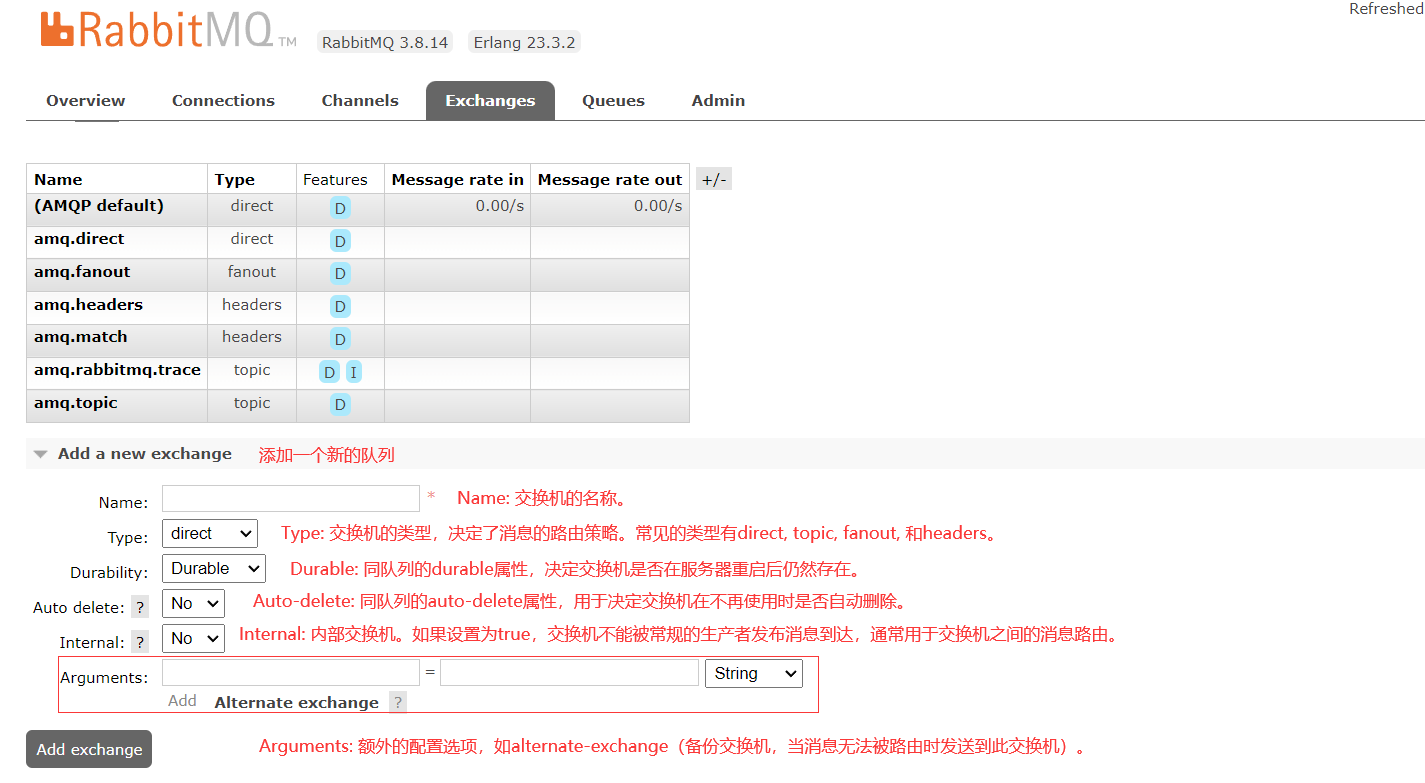Click the Features column header
The width and height of the screenshot is (1425, 783).
tap(335, 180)
